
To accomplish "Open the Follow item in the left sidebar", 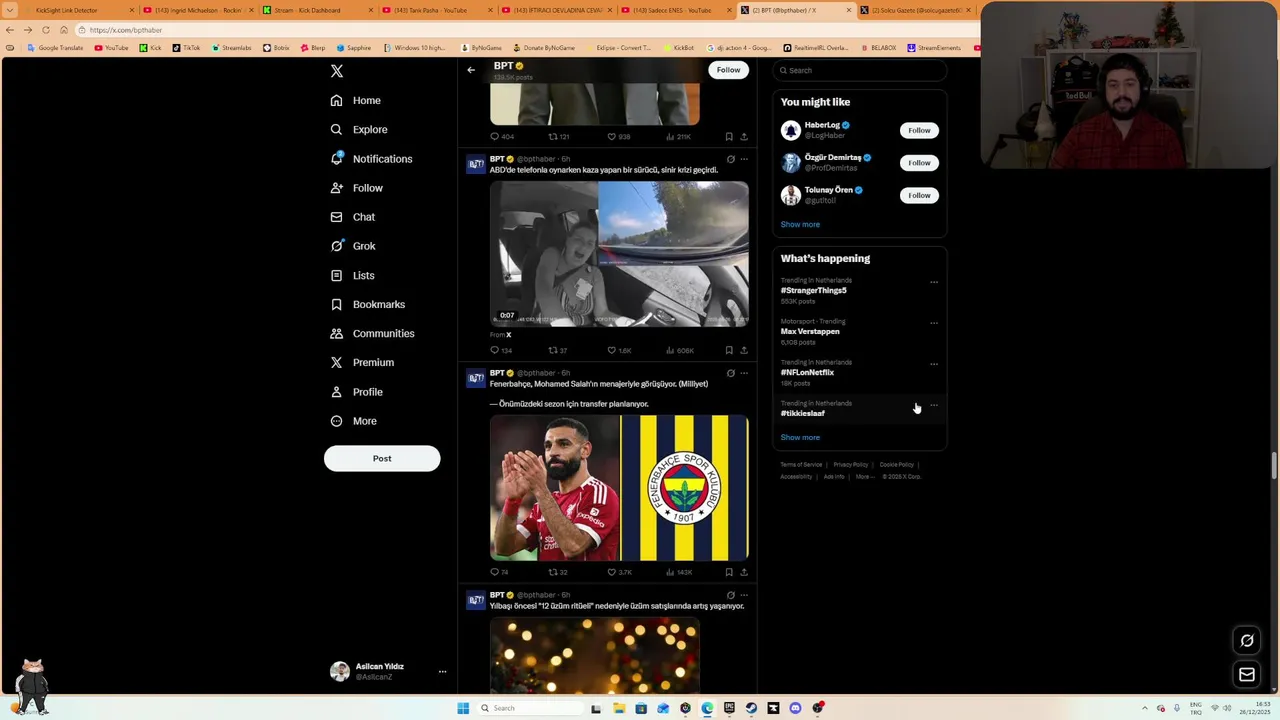I will tap(357, 188).
